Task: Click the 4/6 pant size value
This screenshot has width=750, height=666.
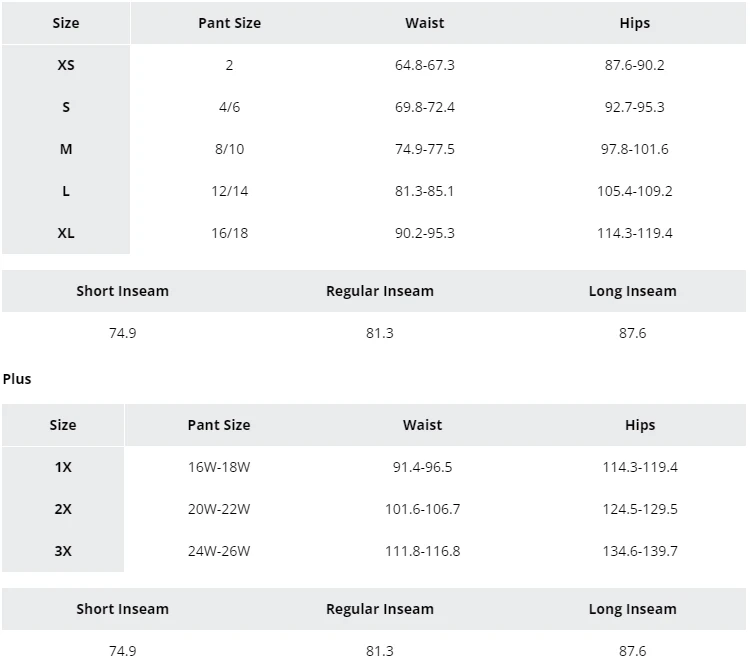Action: [x=229, y=107]
